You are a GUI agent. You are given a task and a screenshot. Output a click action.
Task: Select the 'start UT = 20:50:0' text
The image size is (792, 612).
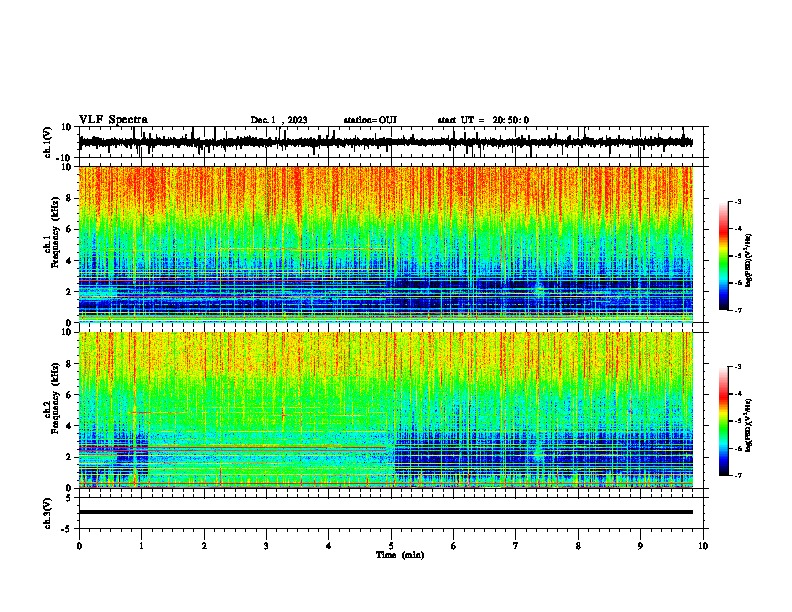[x=483, y=120]
